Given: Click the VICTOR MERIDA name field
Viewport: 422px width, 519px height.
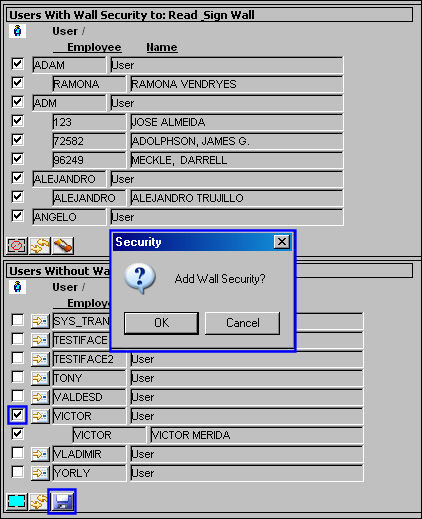Looking at the screenshot, I should point(257,435).
